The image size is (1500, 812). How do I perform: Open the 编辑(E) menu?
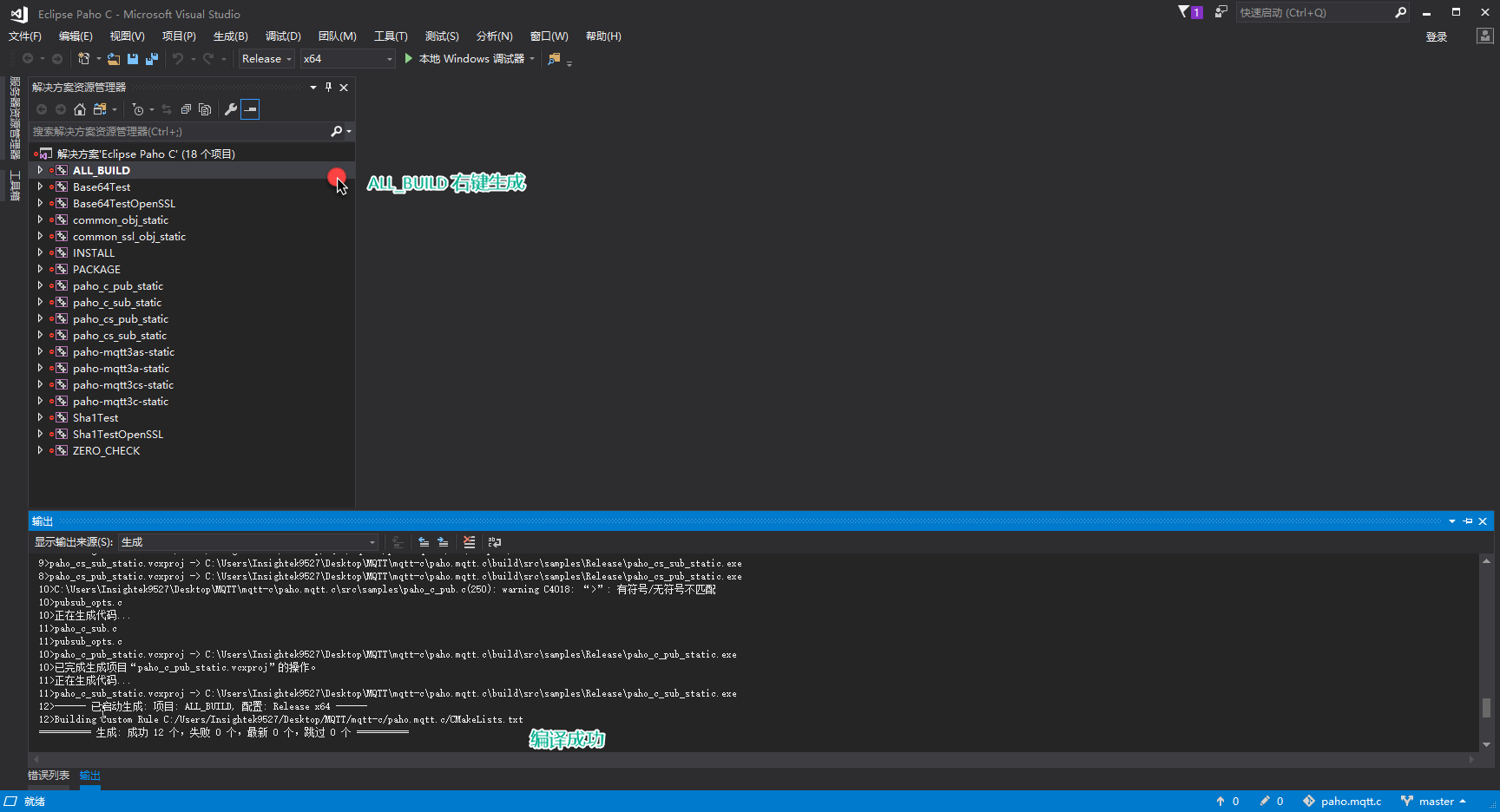(76, 36)
